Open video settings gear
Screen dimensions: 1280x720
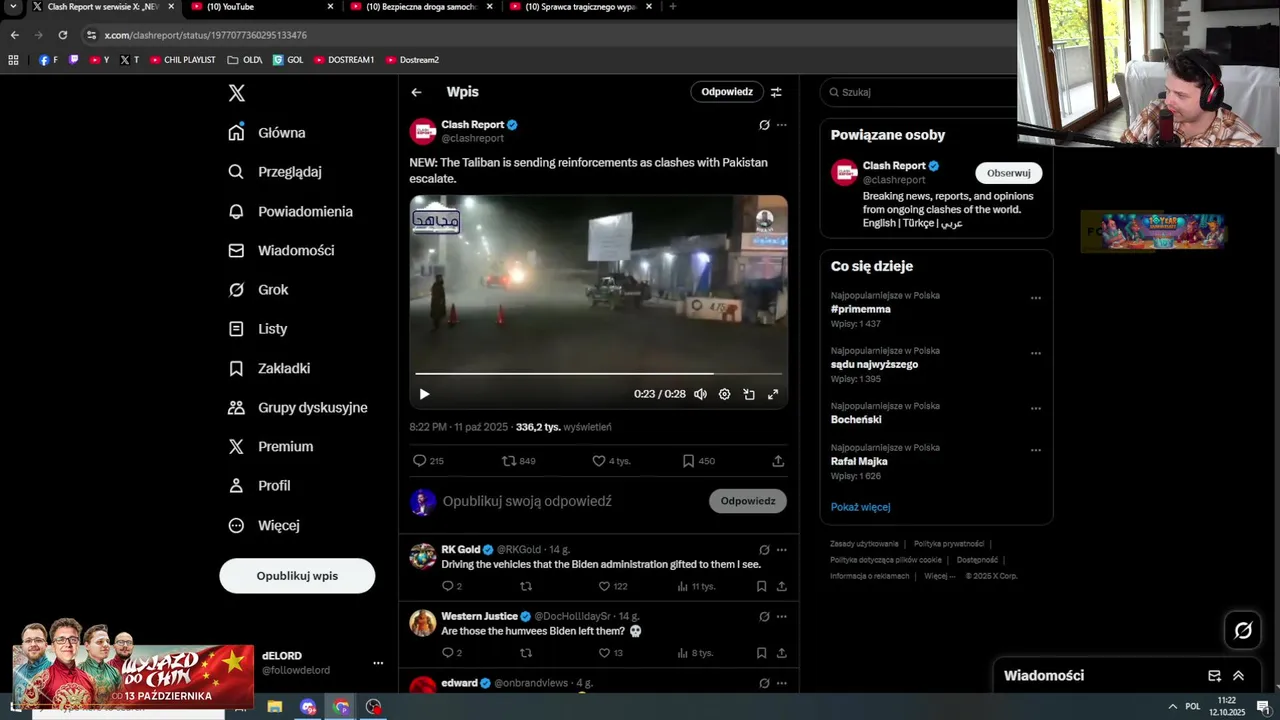tap(724, 394)
